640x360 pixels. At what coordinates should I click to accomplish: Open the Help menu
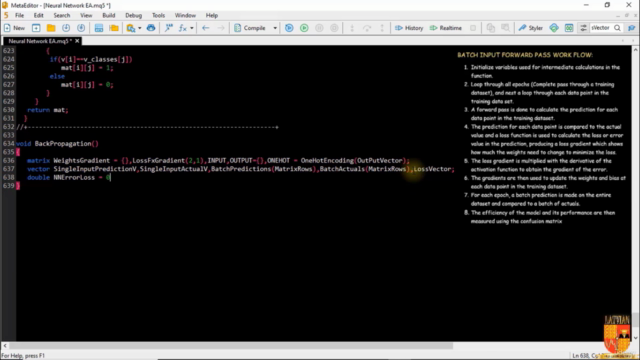point(211,15)
